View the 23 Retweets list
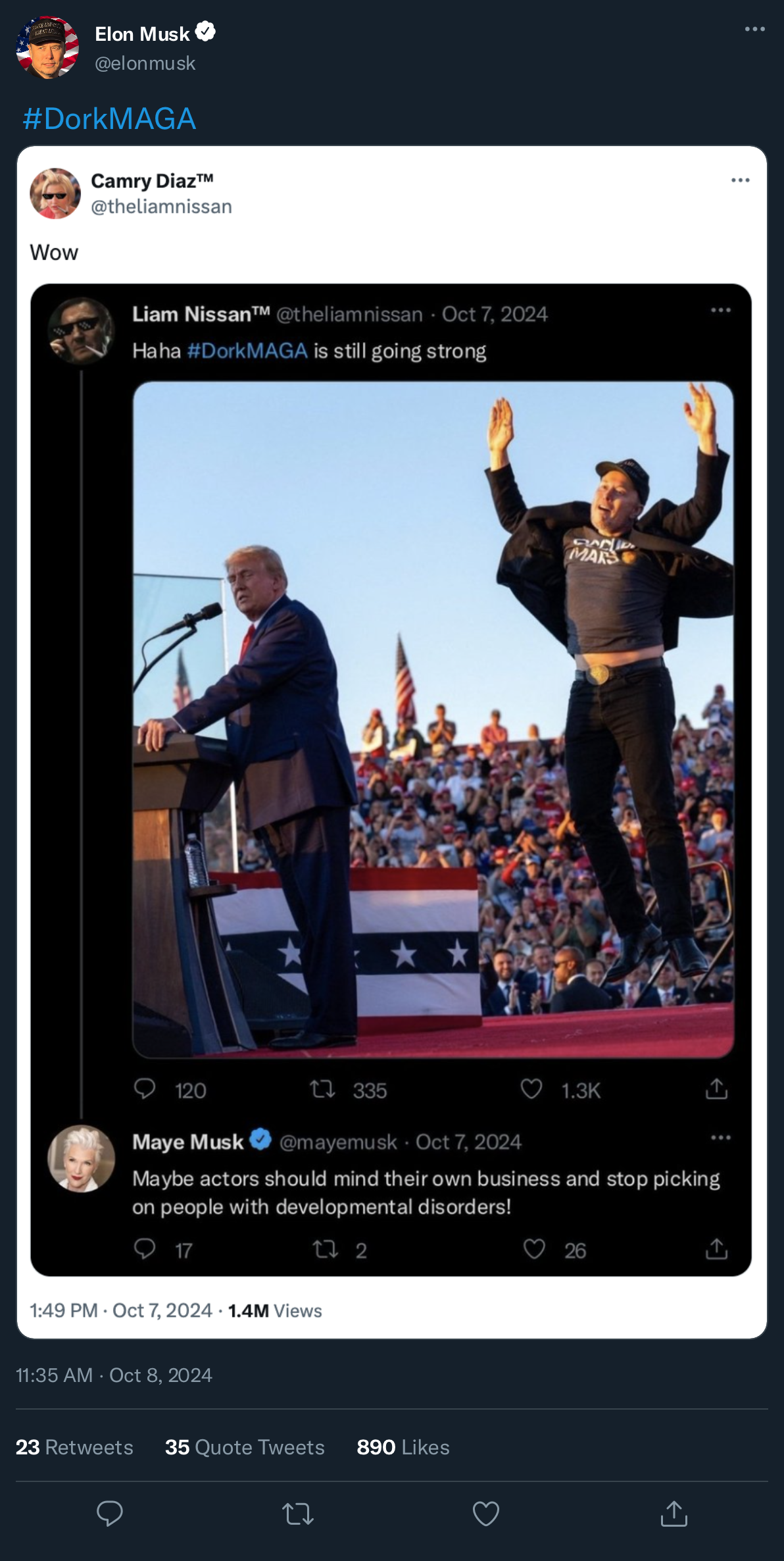 (x=74, y=1447)
